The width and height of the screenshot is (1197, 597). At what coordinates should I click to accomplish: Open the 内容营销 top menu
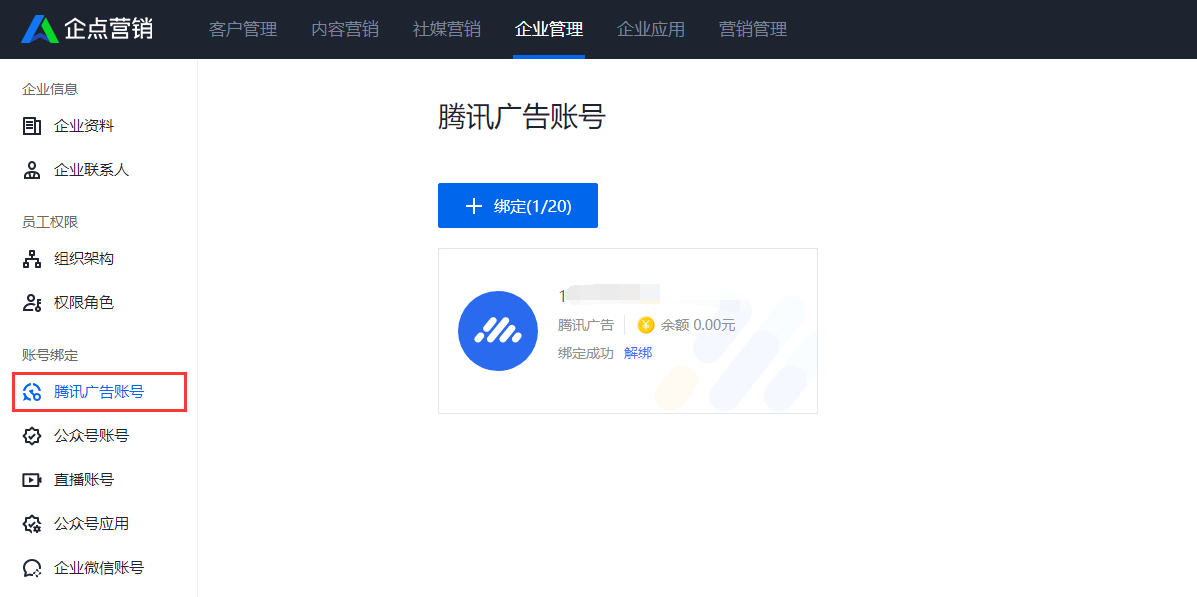click(x=345, y=29)
